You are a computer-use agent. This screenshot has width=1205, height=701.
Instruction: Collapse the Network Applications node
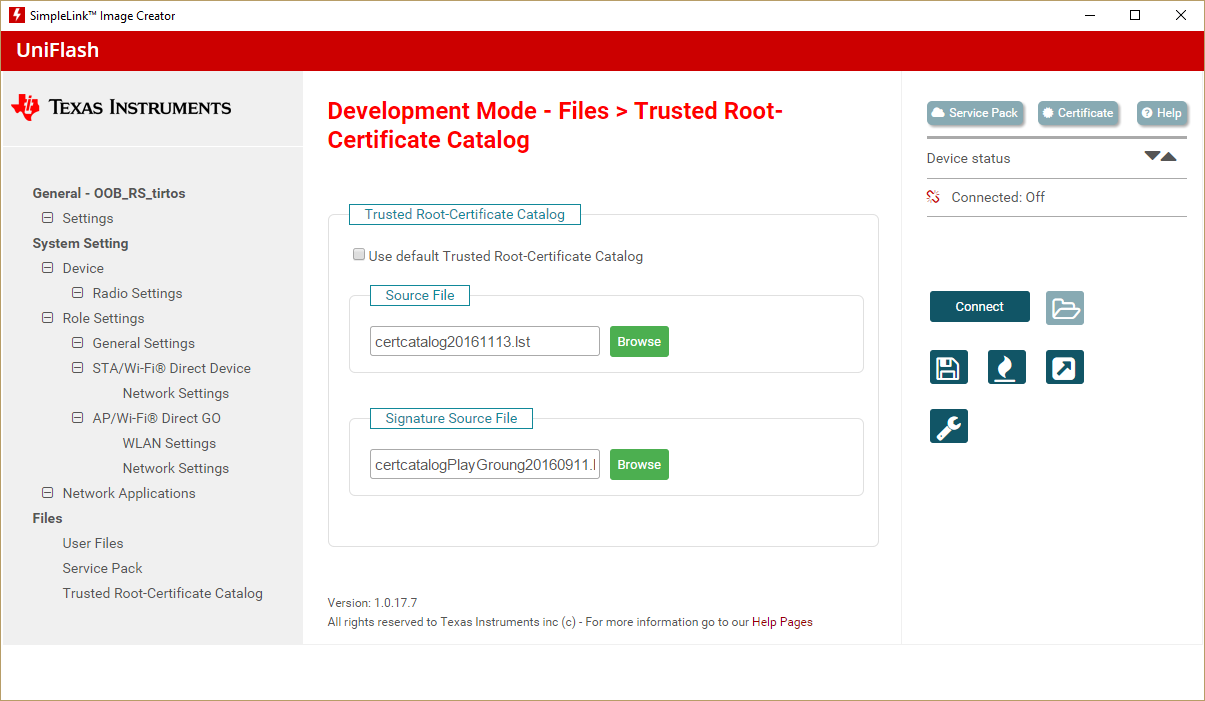pyautogui.click(x=47, y=493)
